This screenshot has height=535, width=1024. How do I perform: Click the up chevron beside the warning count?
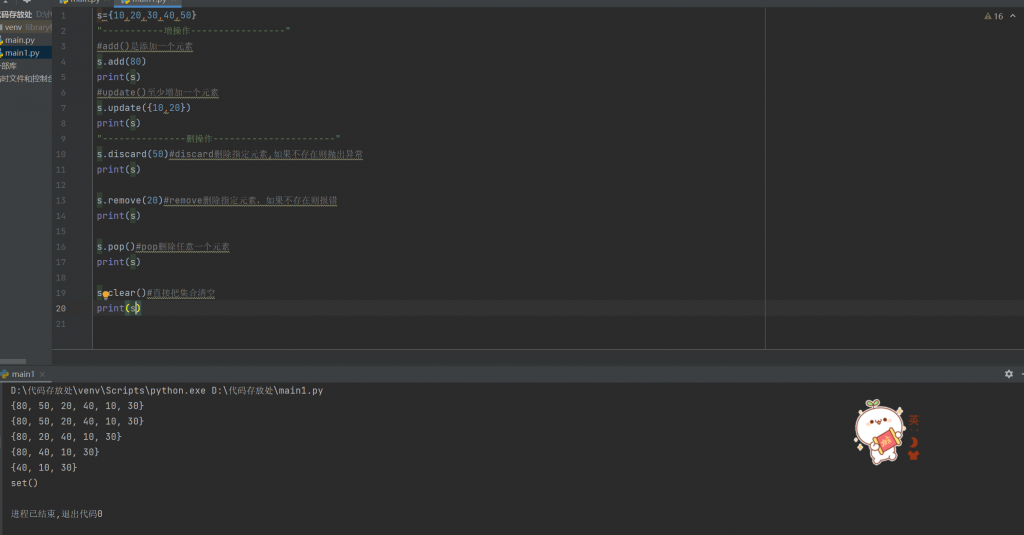point(1014,17)
